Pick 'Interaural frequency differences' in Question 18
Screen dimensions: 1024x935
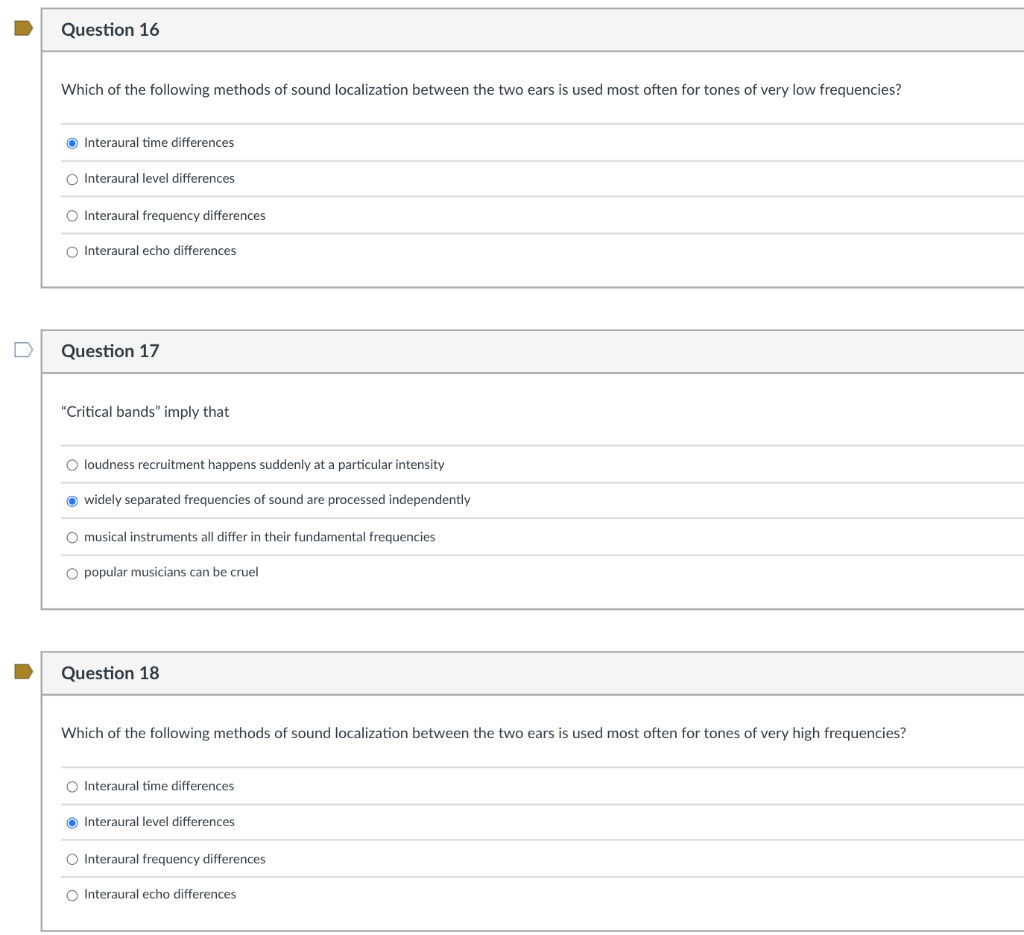point(72,860)
